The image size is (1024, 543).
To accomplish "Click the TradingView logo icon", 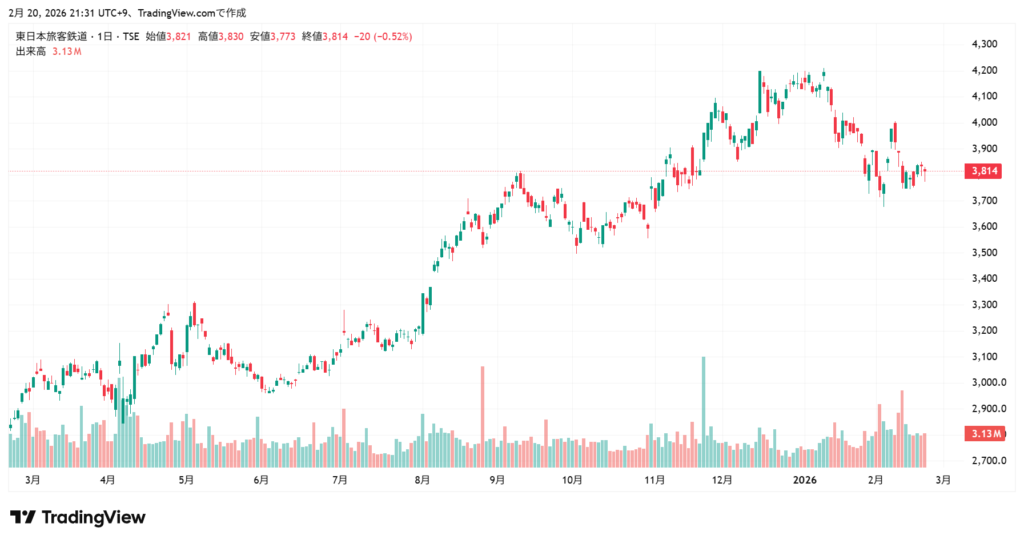I will (x=23, y=517).
